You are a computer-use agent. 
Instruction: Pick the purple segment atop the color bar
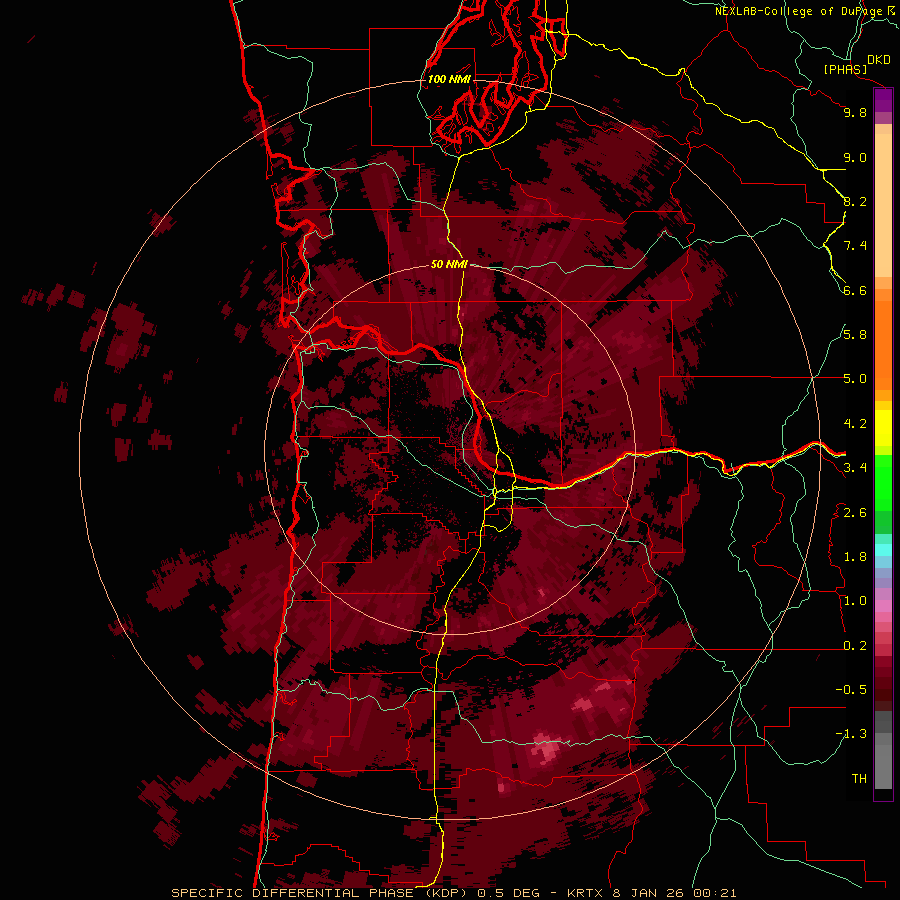(883, 101)
